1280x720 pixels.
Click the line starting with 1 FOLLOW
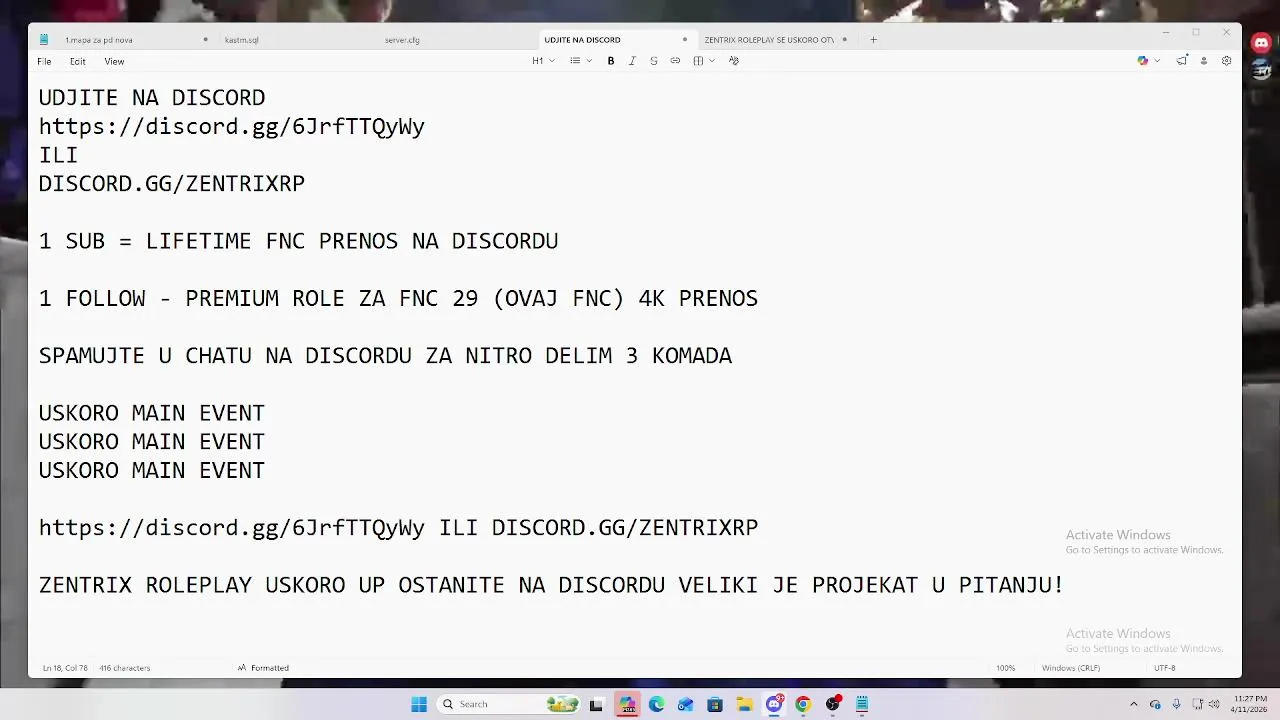point(398,299)
